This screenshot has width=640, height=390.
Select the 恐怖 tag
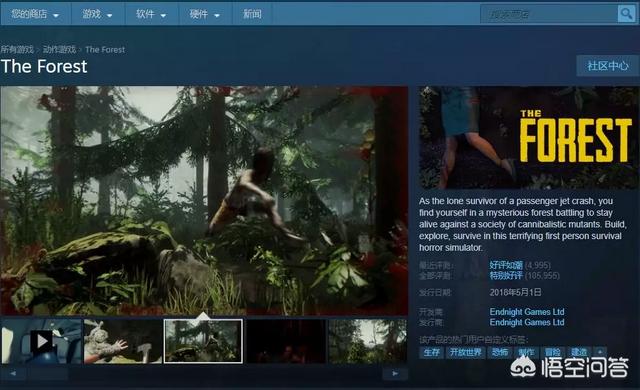[500, 352]
